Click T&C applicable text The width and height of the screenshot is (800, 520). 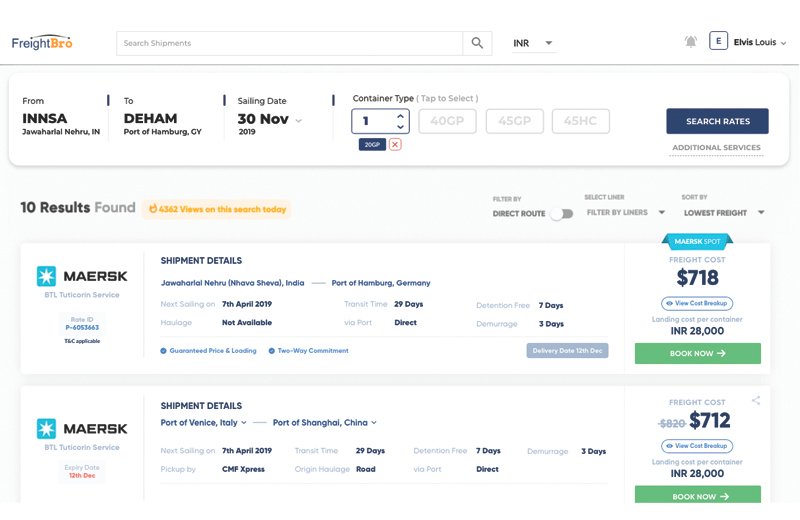(82, 341)
